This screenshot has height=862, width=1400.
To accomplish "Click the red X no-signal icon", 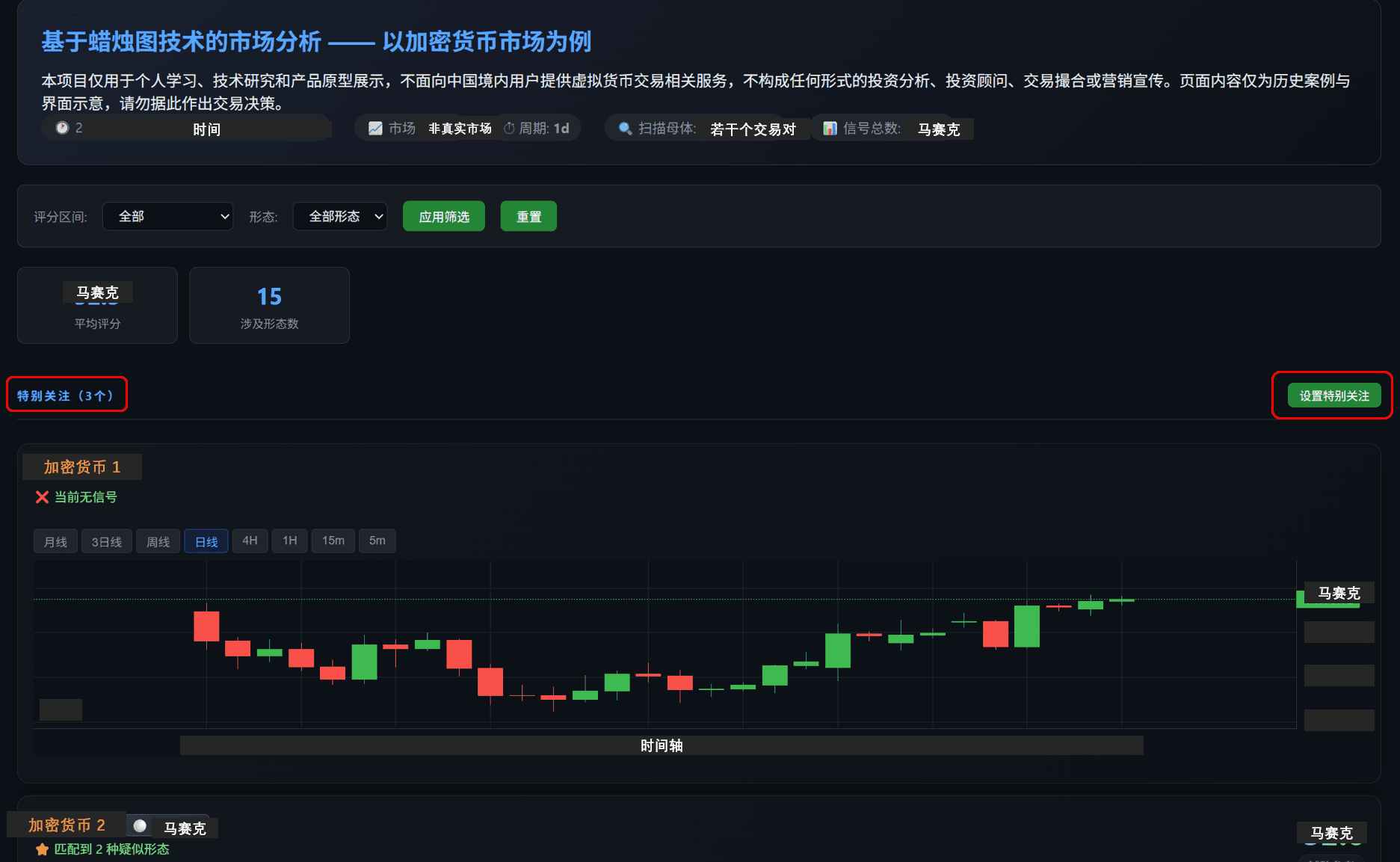I will (42, 497).
